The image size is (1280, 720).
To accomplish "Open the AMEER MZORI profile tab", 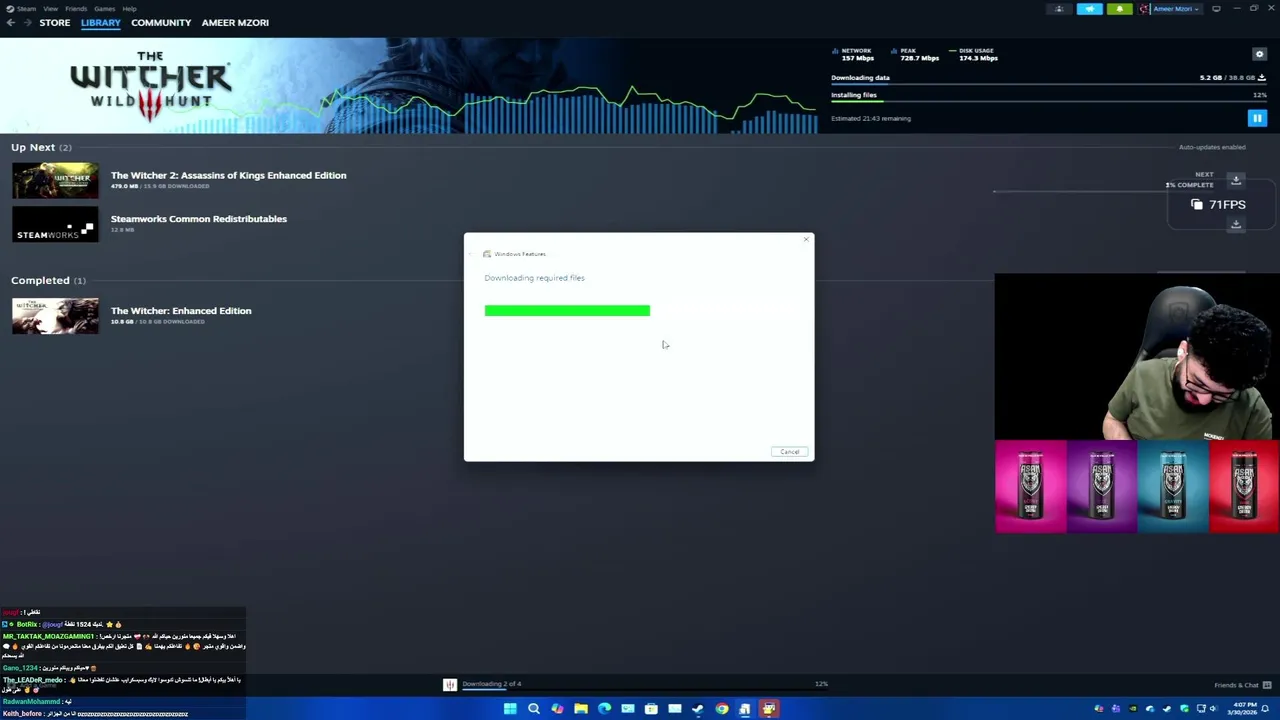I will tap(235, 22).
